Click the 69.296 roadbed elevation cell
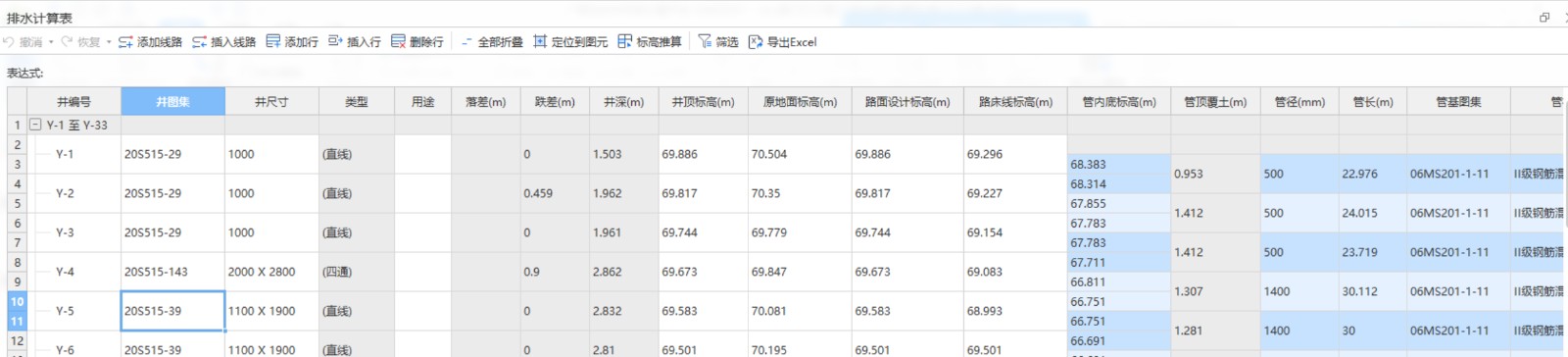The image size is (1568, 357). pos(1015,154)
